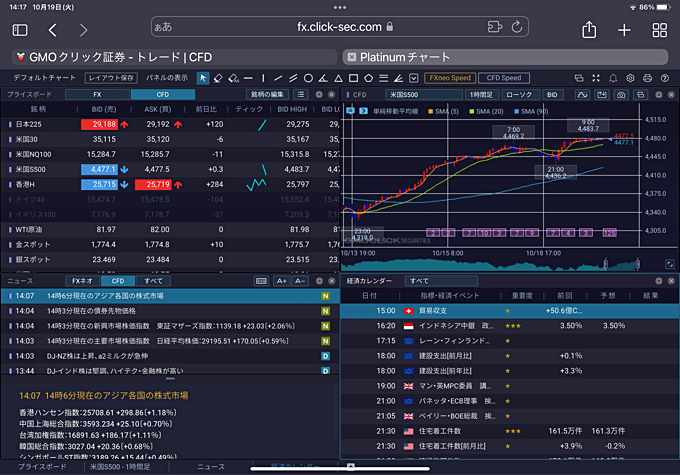The width and height of the screenshot is (680, 475).
Task: Click the keyboard icon in the news panel
Action: [261, 281]
